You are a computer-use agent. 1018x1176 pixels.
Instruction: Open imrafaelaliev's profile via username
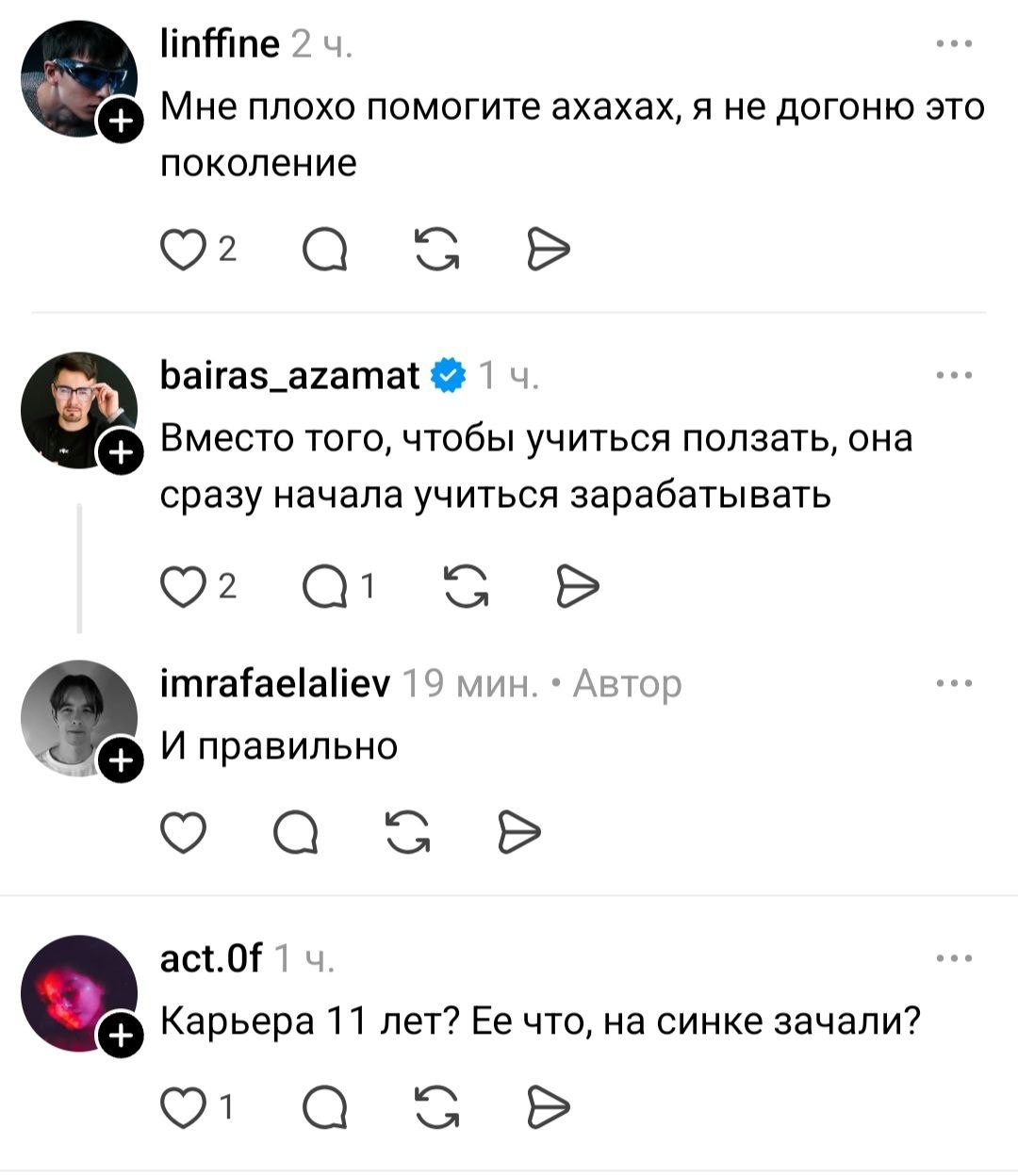click(276, 684)
